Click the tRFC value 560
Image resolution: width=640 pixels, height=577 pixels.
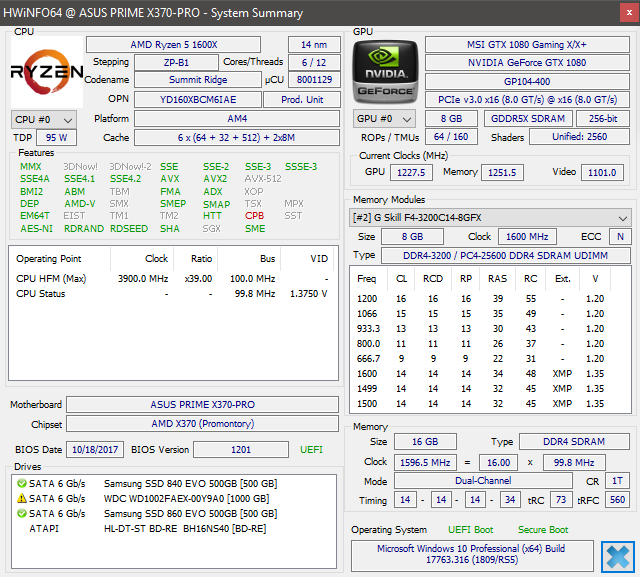coord(617,500)
